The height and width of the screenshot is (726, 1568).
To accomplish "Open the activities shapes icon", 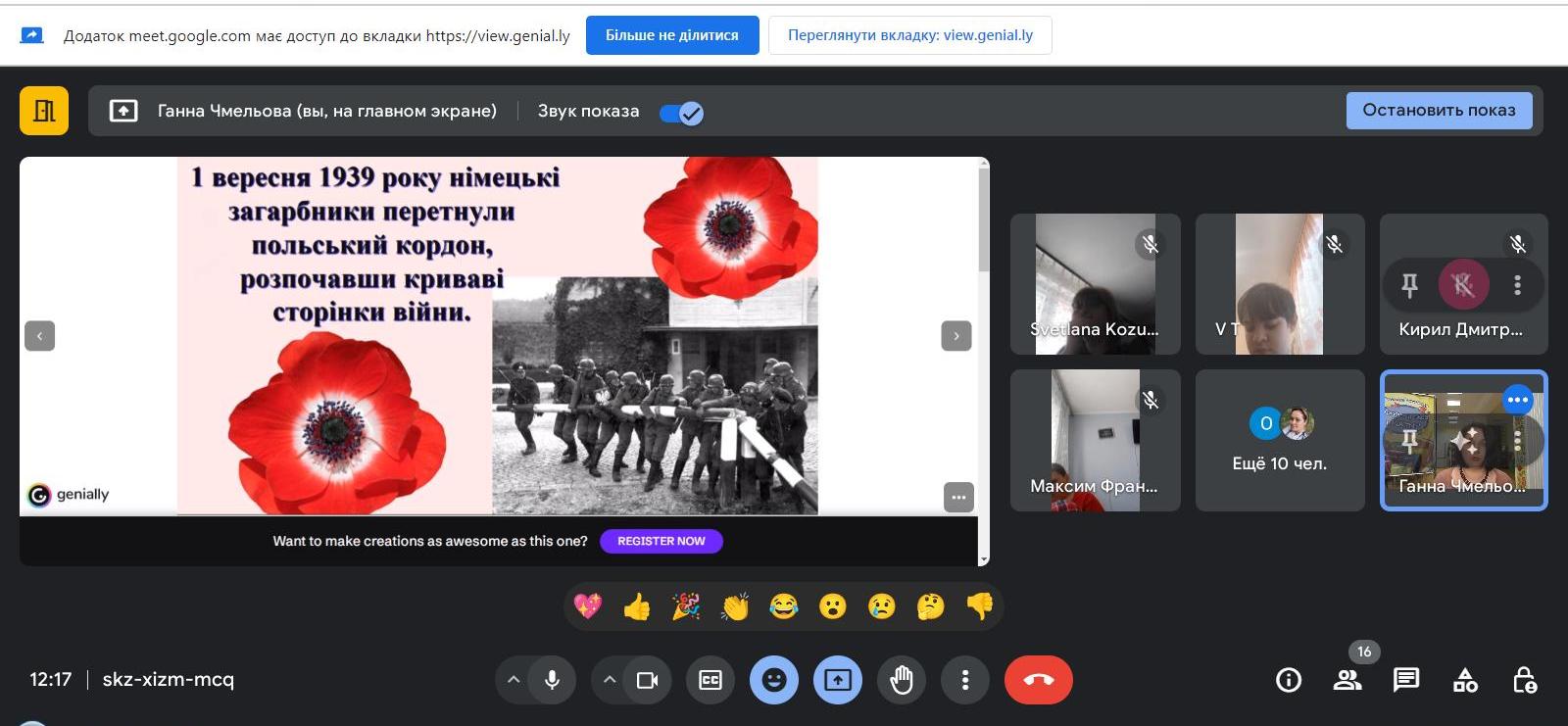I will pos(1465,680).
